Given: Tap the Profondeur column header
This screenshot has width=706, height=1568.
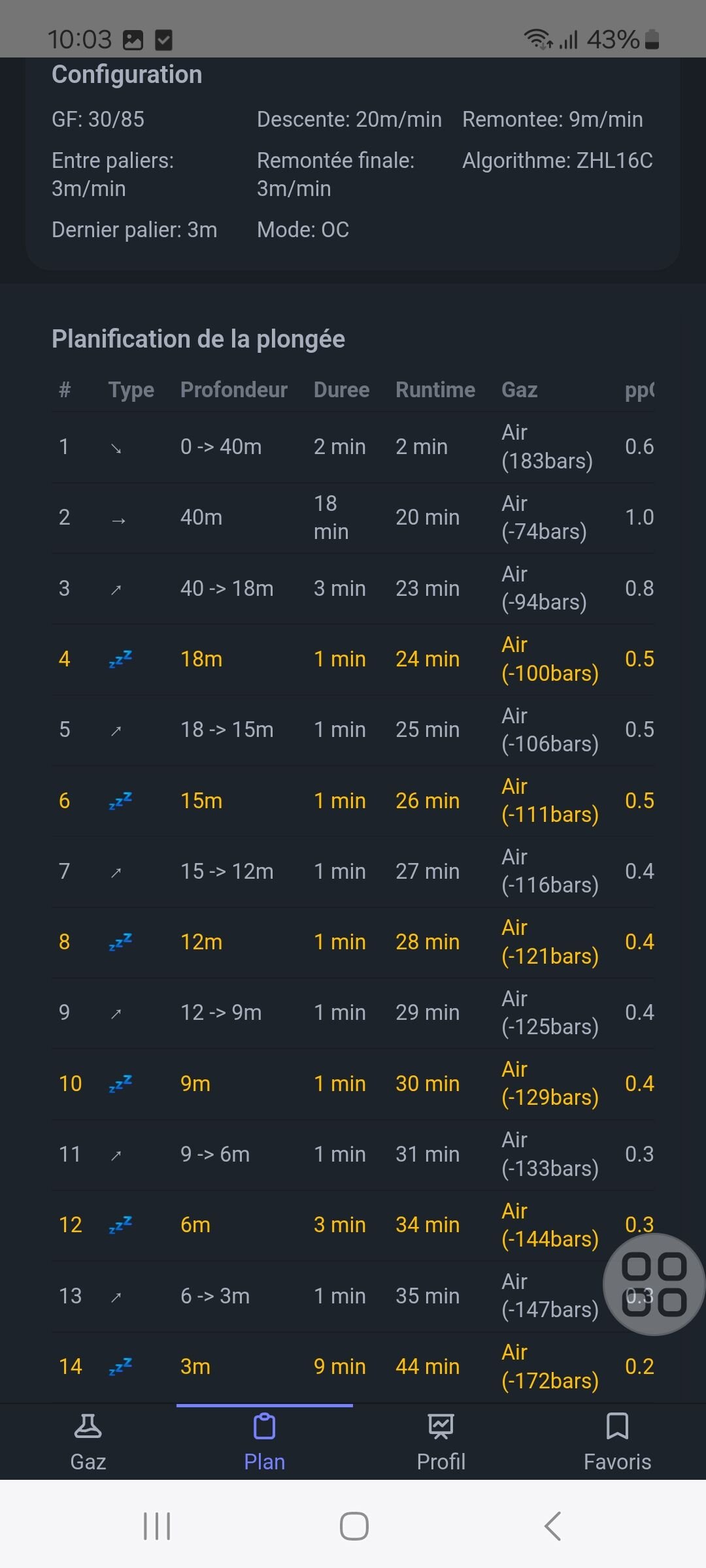Looking at the screenshot, I should click(x=233, y=390).
